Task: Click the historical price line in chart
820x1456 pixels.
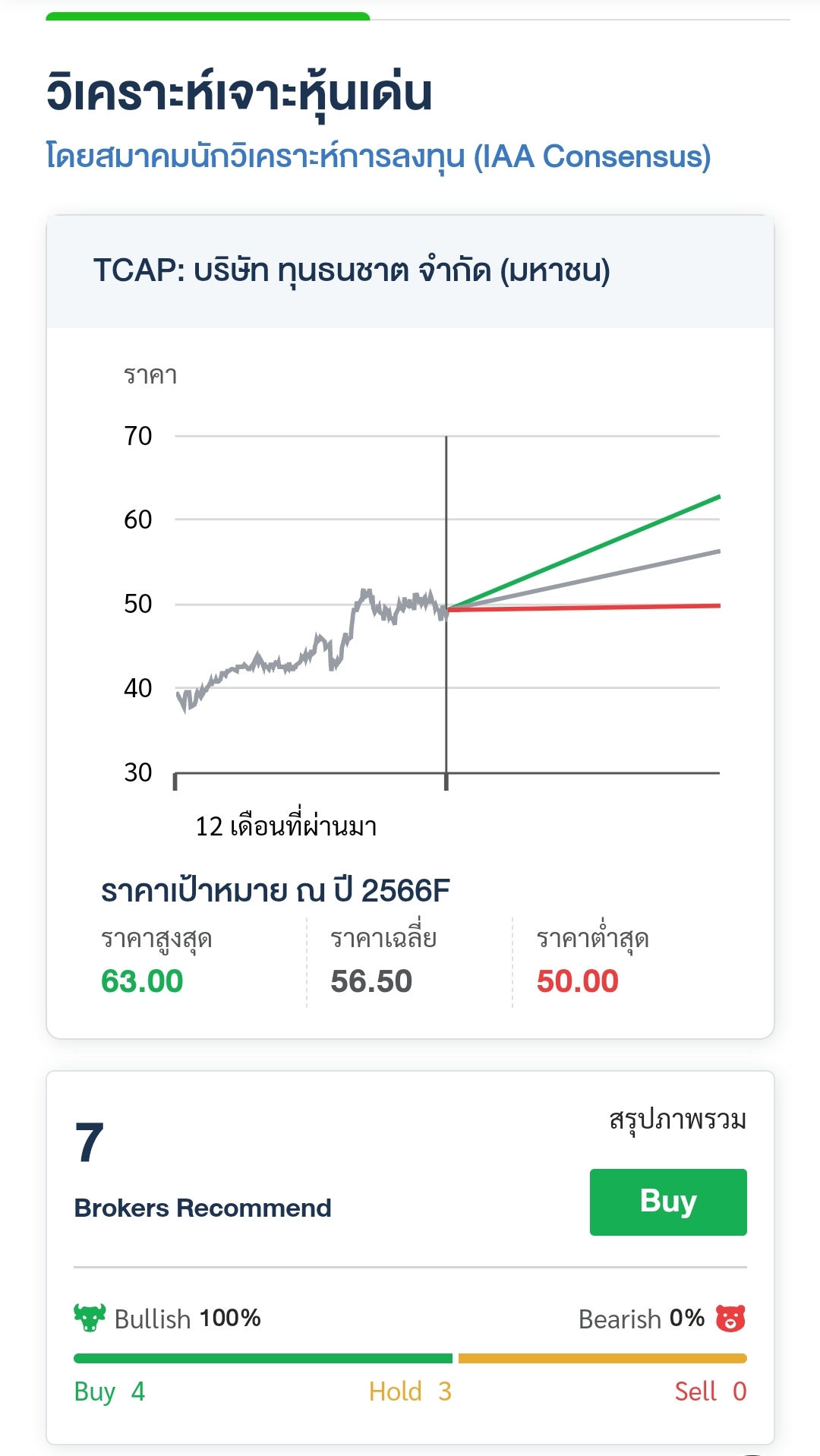Action: (311, 649)
